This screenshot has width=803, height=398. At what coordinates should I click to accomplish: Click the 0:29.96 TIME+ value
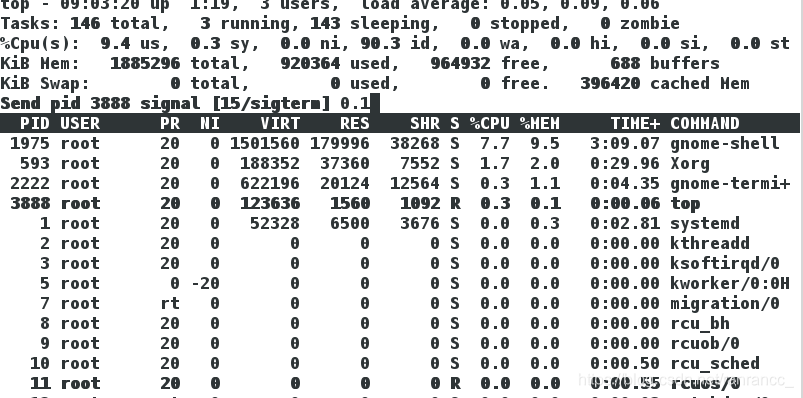point(625,164)
